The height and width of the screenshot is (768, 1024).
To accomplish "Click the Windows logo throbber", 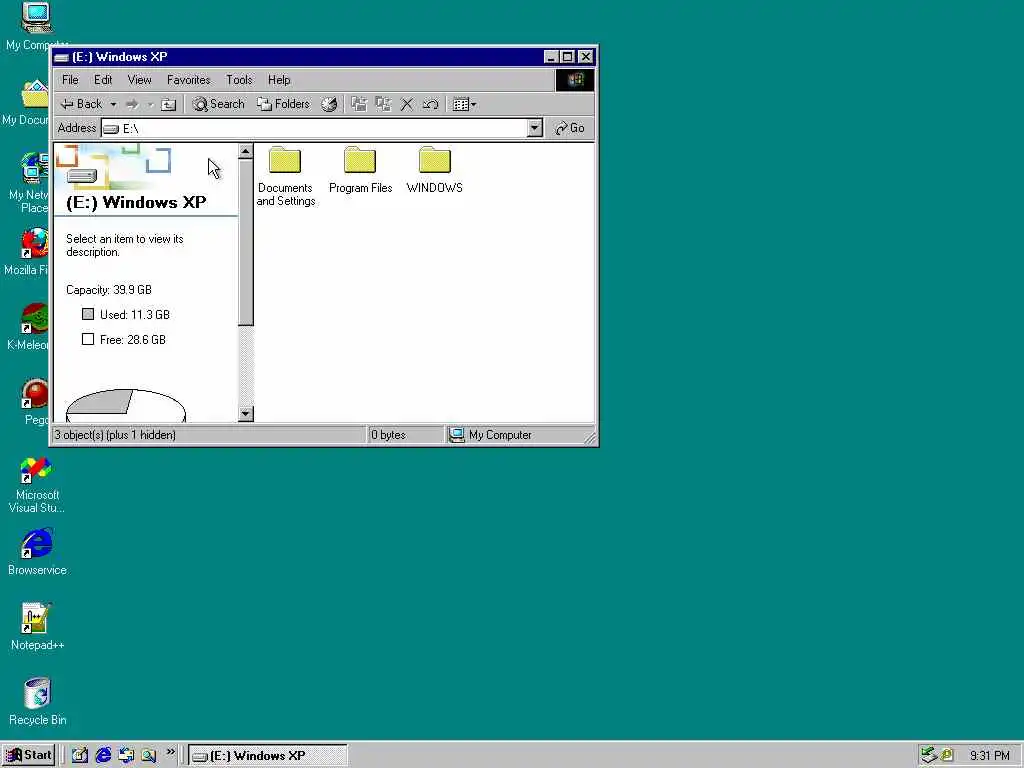I will [x=575, y=80].
